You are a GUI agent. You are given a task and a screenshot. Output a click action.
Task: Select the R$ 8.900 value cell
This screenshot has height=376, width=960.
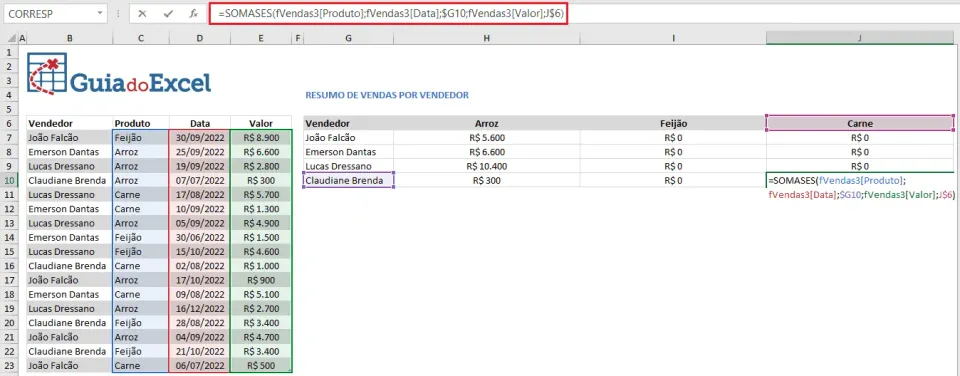(x=261, y=138)
